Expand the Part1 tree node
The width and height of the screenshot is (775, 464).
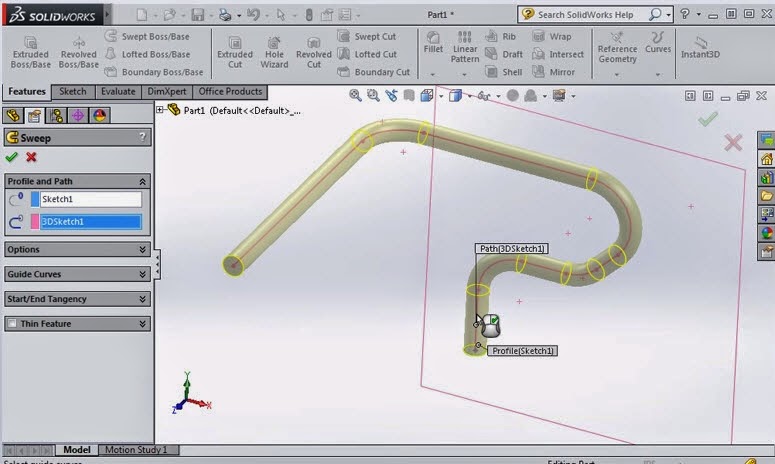(160, 110)
